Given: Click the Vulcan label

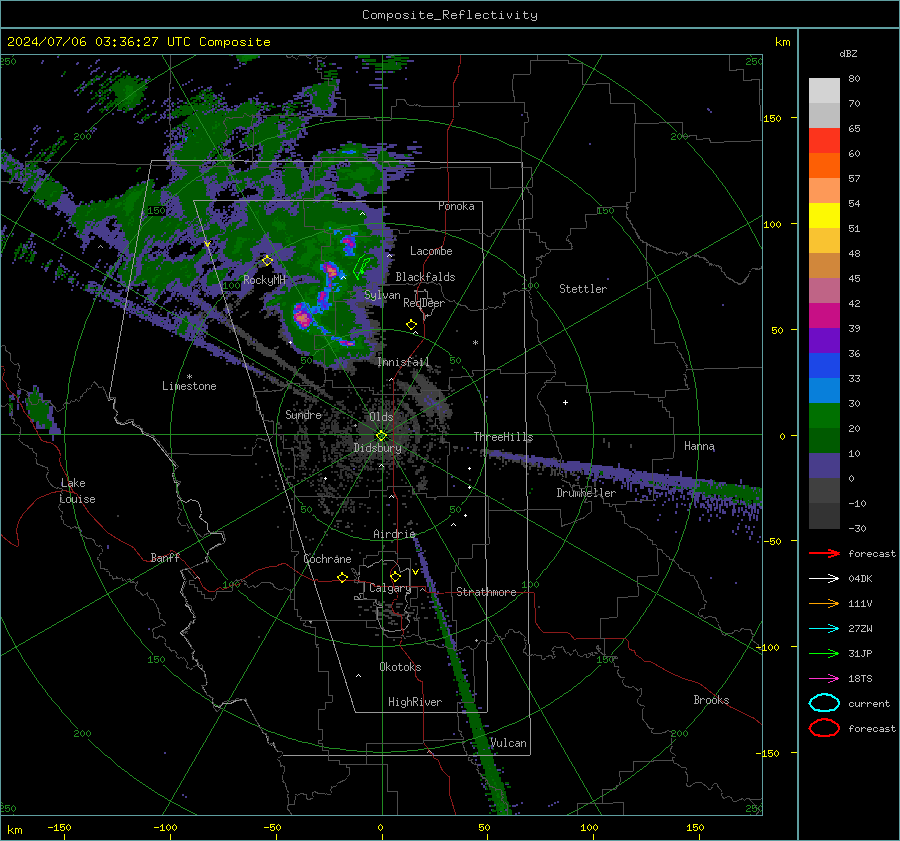Looking at the screenshot, I should 508,743.
